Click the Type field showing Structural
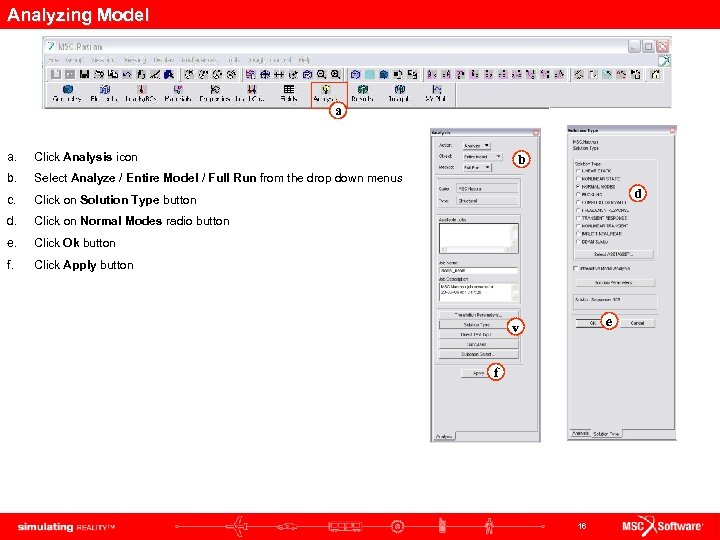 (487, 201)
